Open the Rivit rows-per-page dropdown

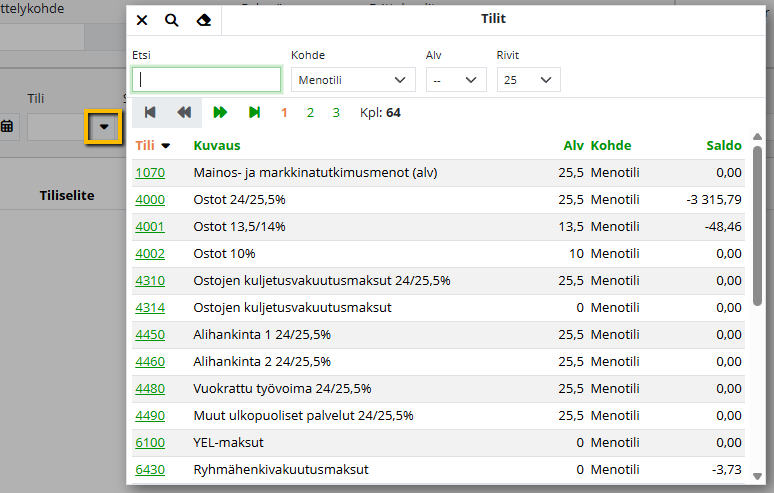tap(528, 80)
